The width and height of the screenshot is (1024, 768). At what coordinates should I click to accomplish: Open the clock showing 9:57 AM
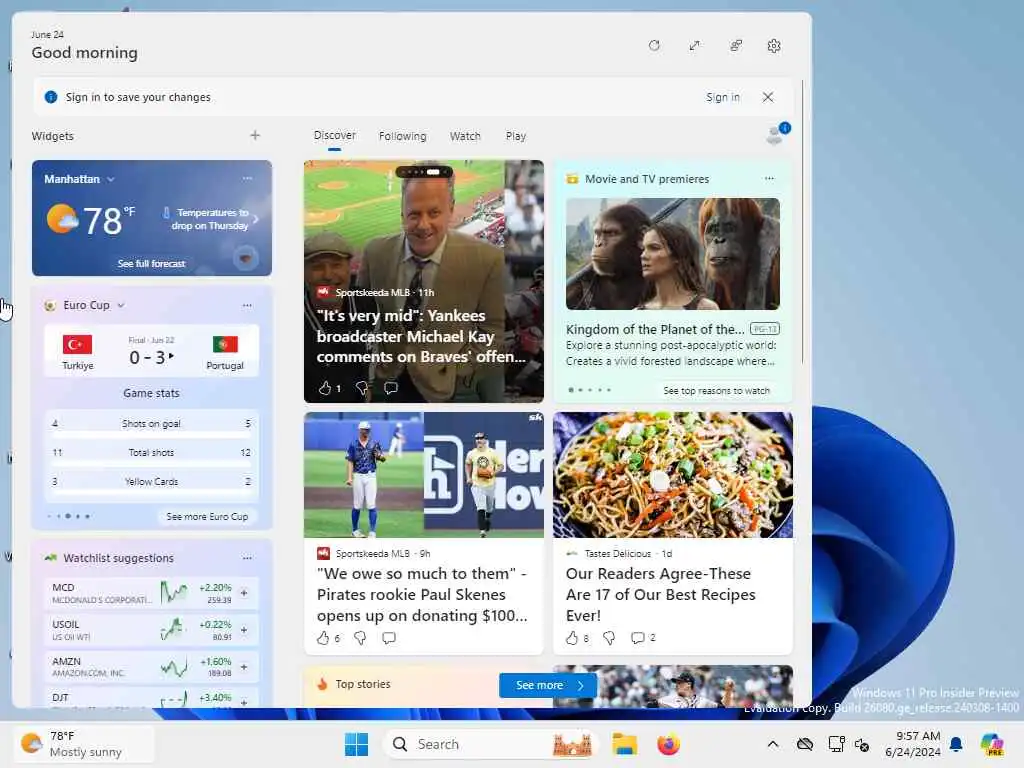(912, 744)
